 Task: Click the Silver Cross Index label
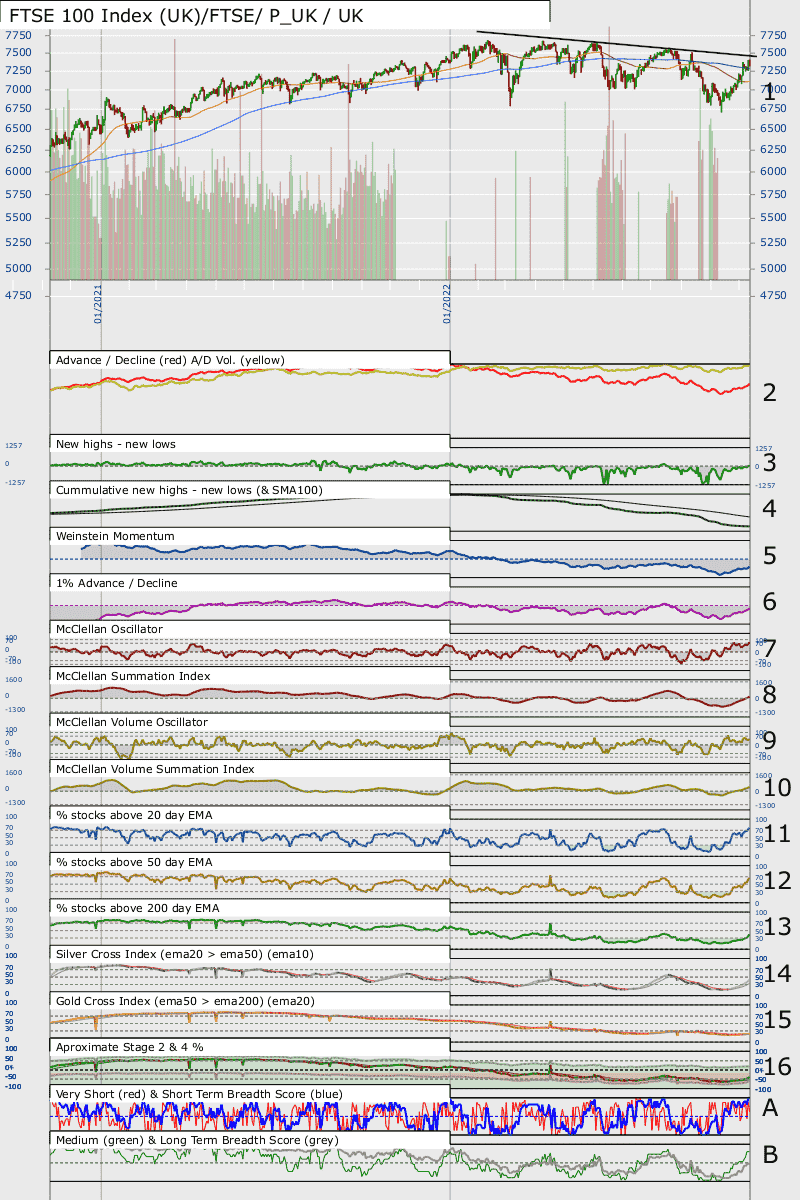tap(185, 955)
